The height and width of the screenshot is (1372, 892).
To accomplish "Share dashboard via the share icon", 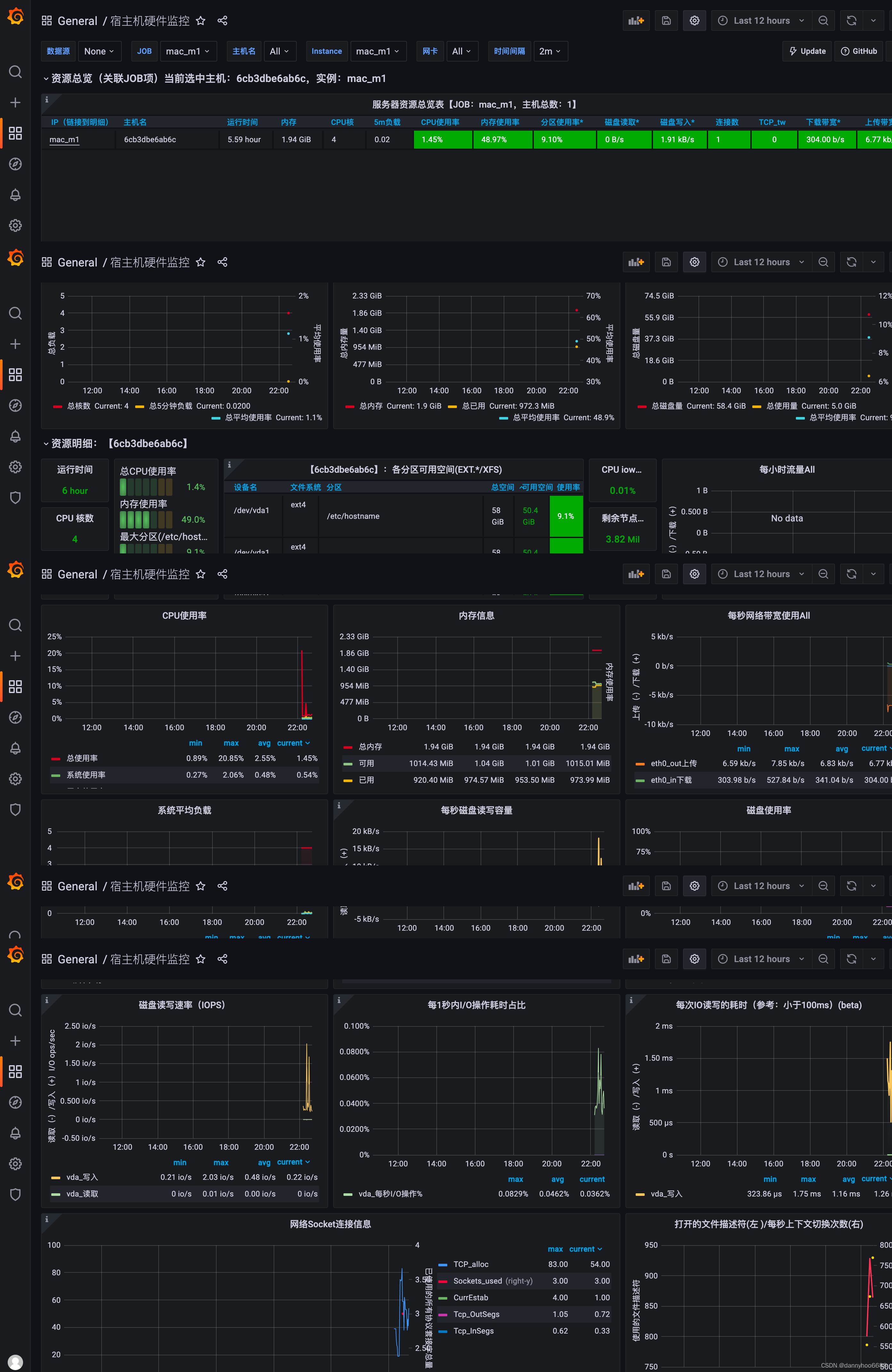I will click(223, 21).
